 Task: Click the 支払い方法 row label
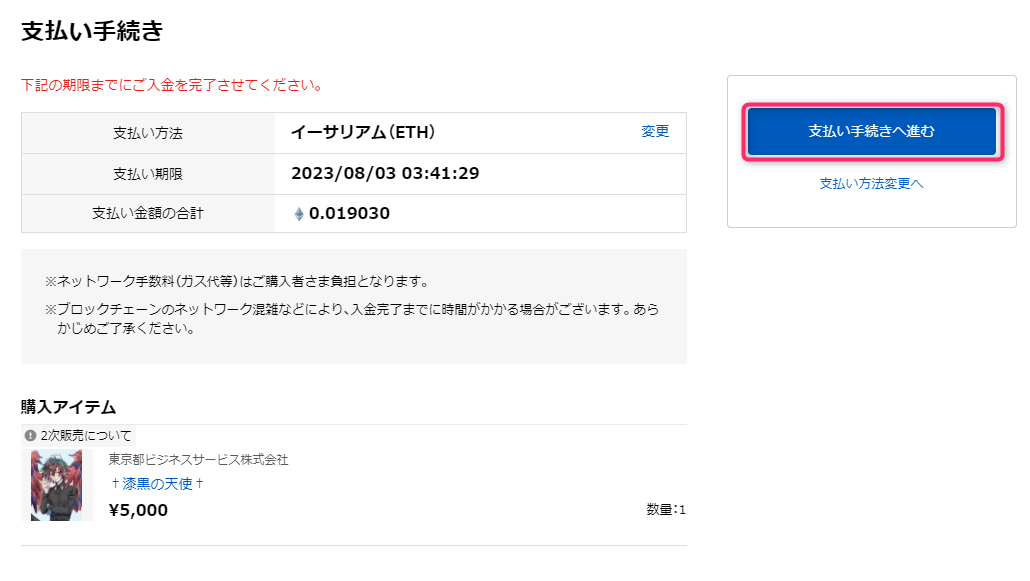coord(148,133)
